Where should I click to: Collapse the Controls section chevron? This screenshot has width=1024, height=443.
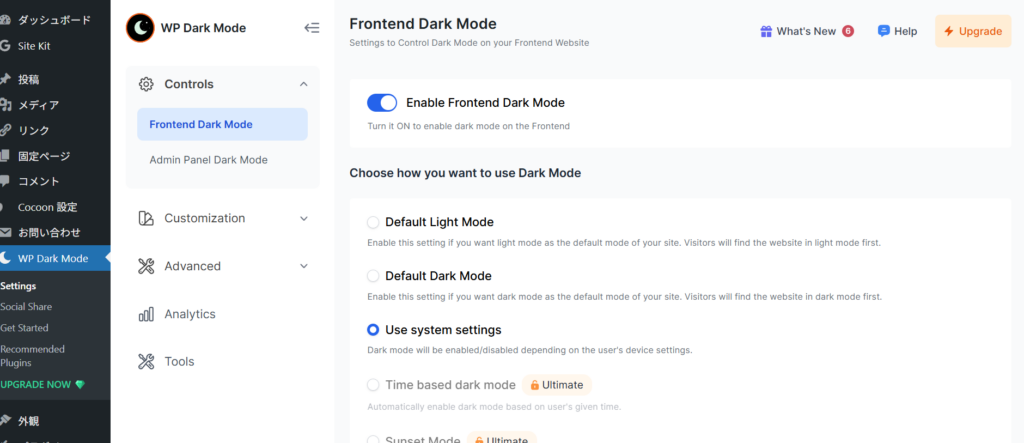pyautogui.click(x=304, y=84)
